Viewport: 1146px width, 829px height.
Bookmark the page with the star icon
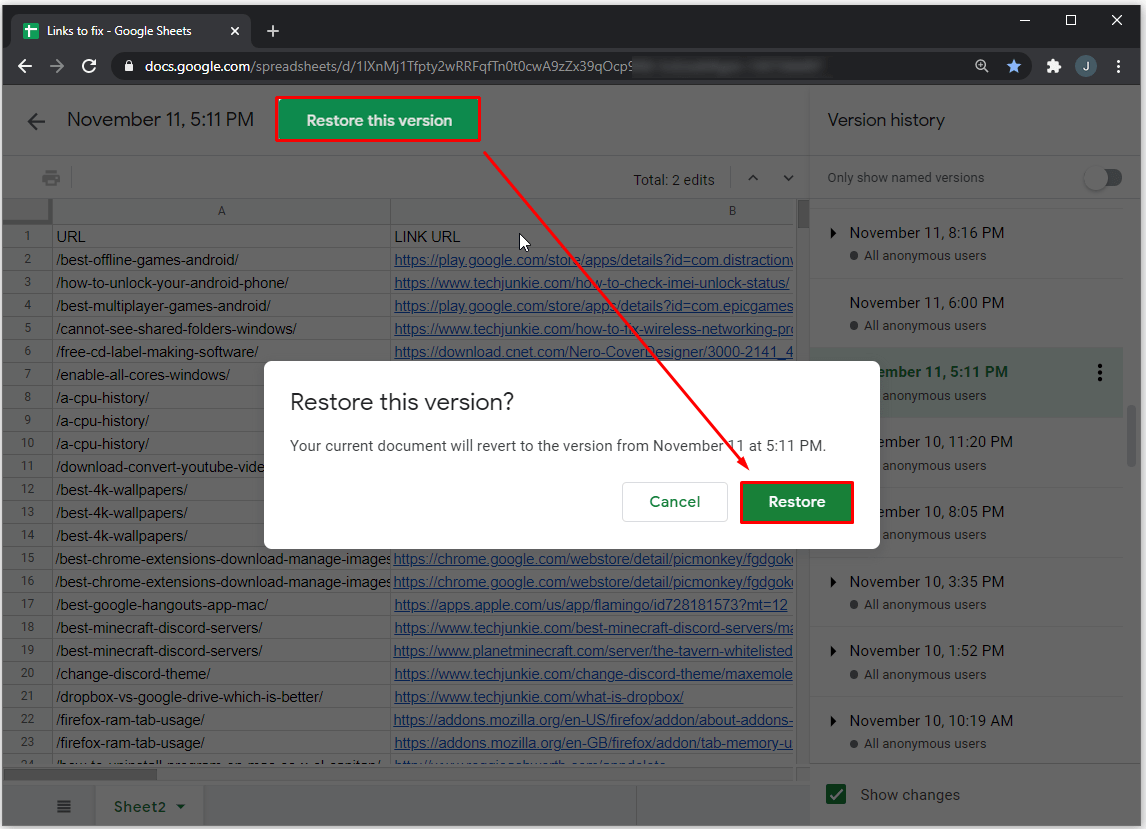[1014, 67]
